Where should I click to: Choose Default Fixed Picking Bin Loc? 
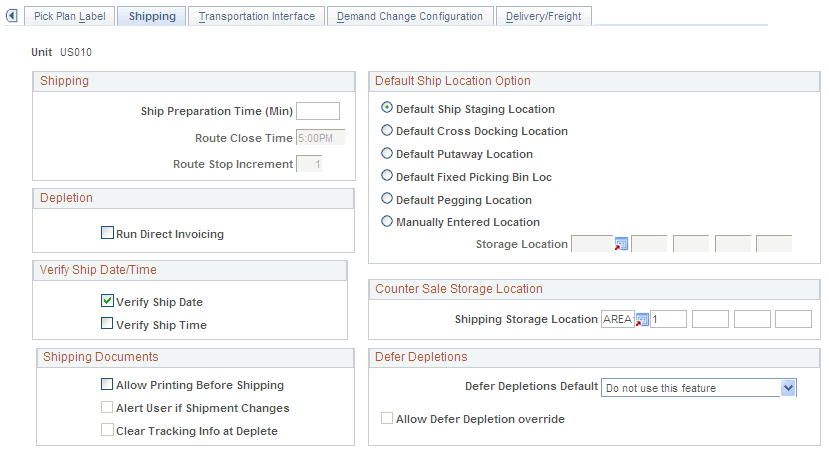pyautogui.click(x=387, y=176)
